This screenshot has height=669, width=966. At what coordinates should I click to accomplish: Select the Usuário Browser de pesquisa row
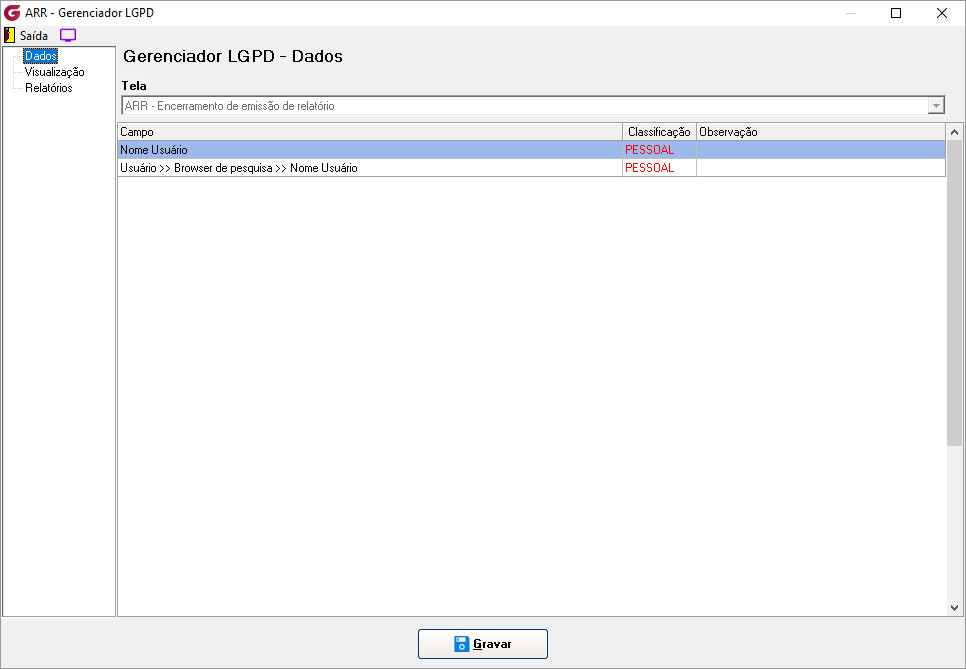[531, 168]
